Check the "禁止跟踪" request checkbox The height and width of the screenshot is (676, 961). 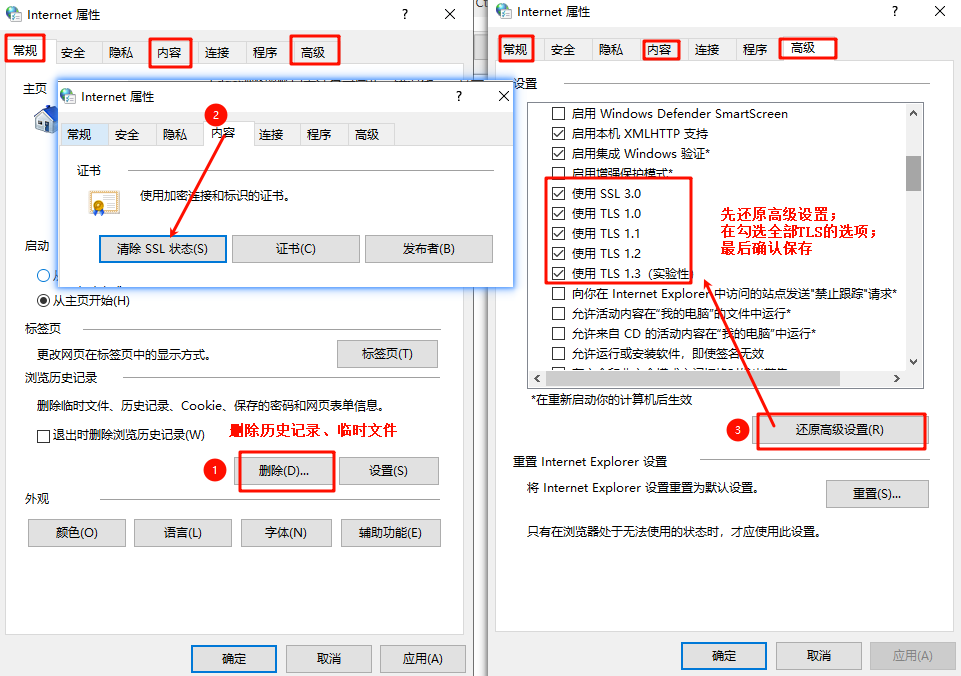pyautogui.click(x=558, y=294)
